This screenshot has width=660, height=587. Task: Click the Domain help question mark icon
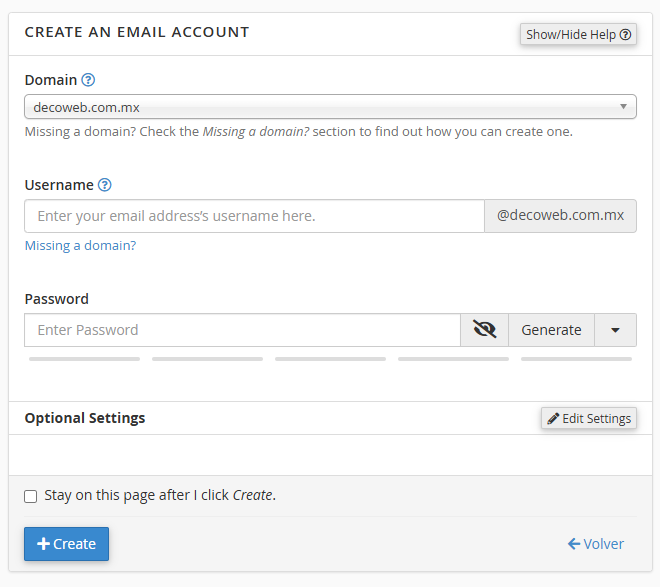[x=88, y=80]
